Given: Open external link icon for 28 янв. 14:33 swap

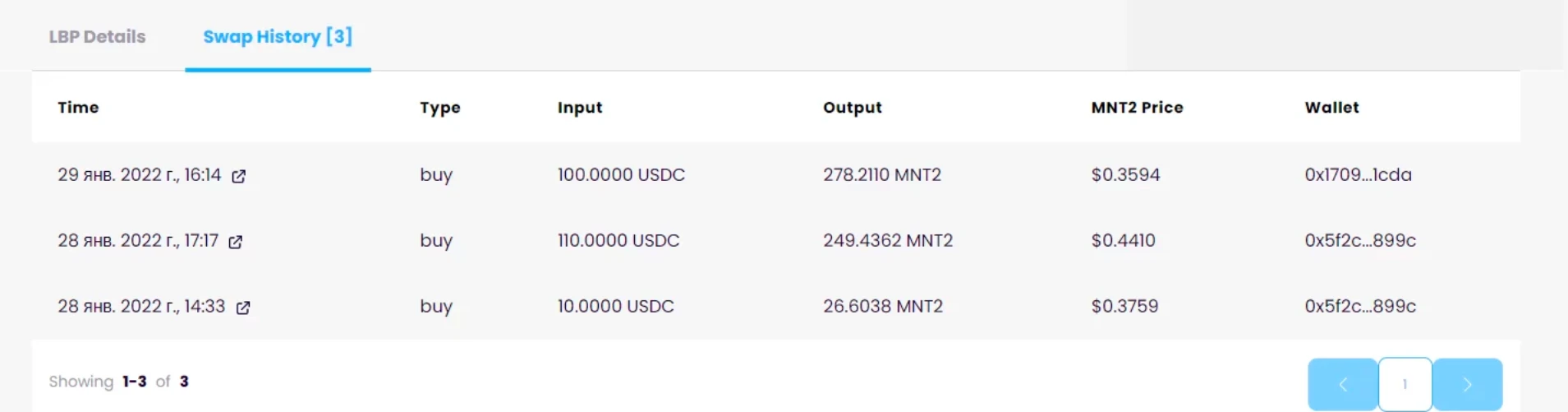Looking at the screenshot, I should tap(243, 308).
